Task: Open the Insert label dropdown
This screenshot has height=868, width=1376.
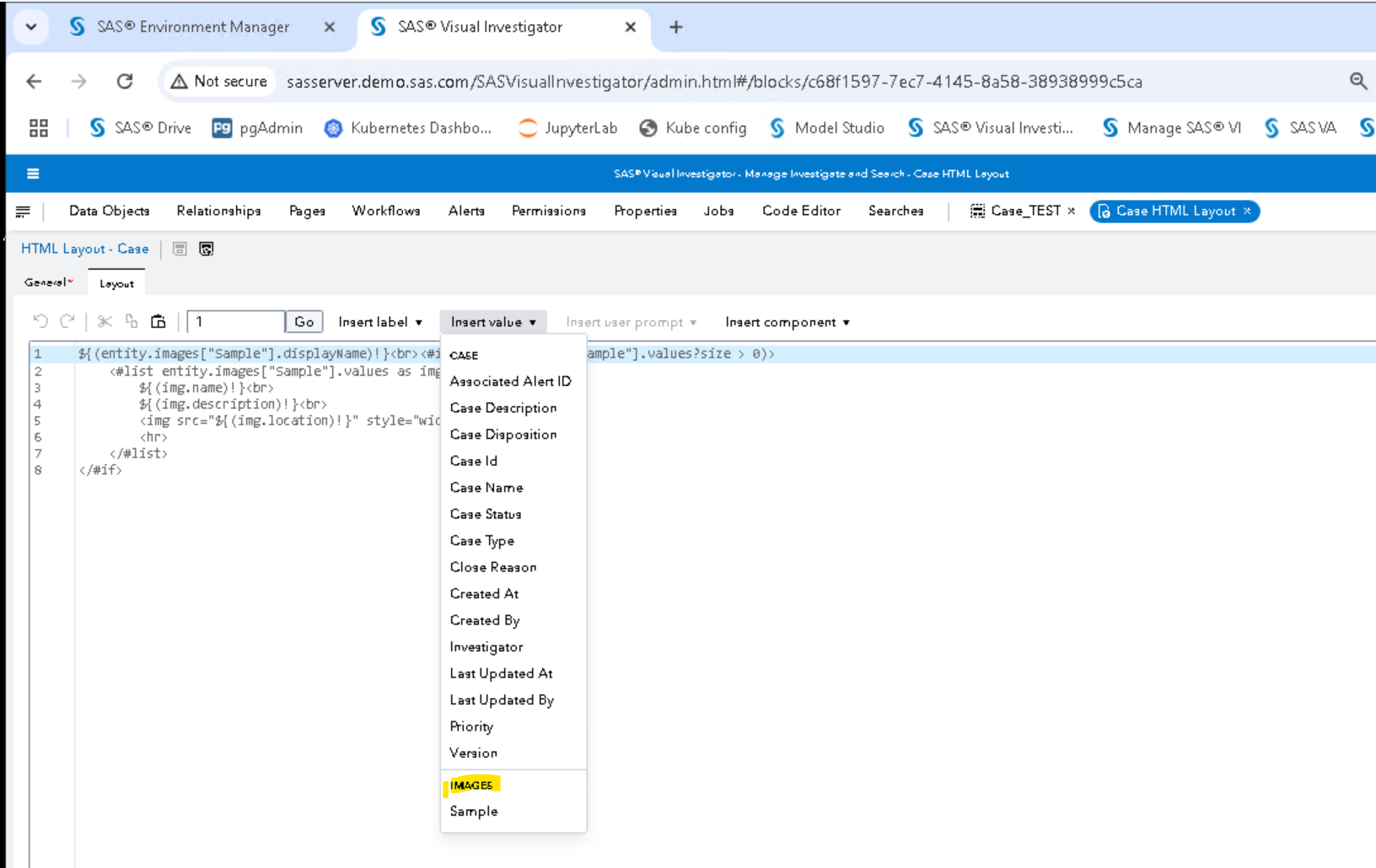Action: point(379,321)
